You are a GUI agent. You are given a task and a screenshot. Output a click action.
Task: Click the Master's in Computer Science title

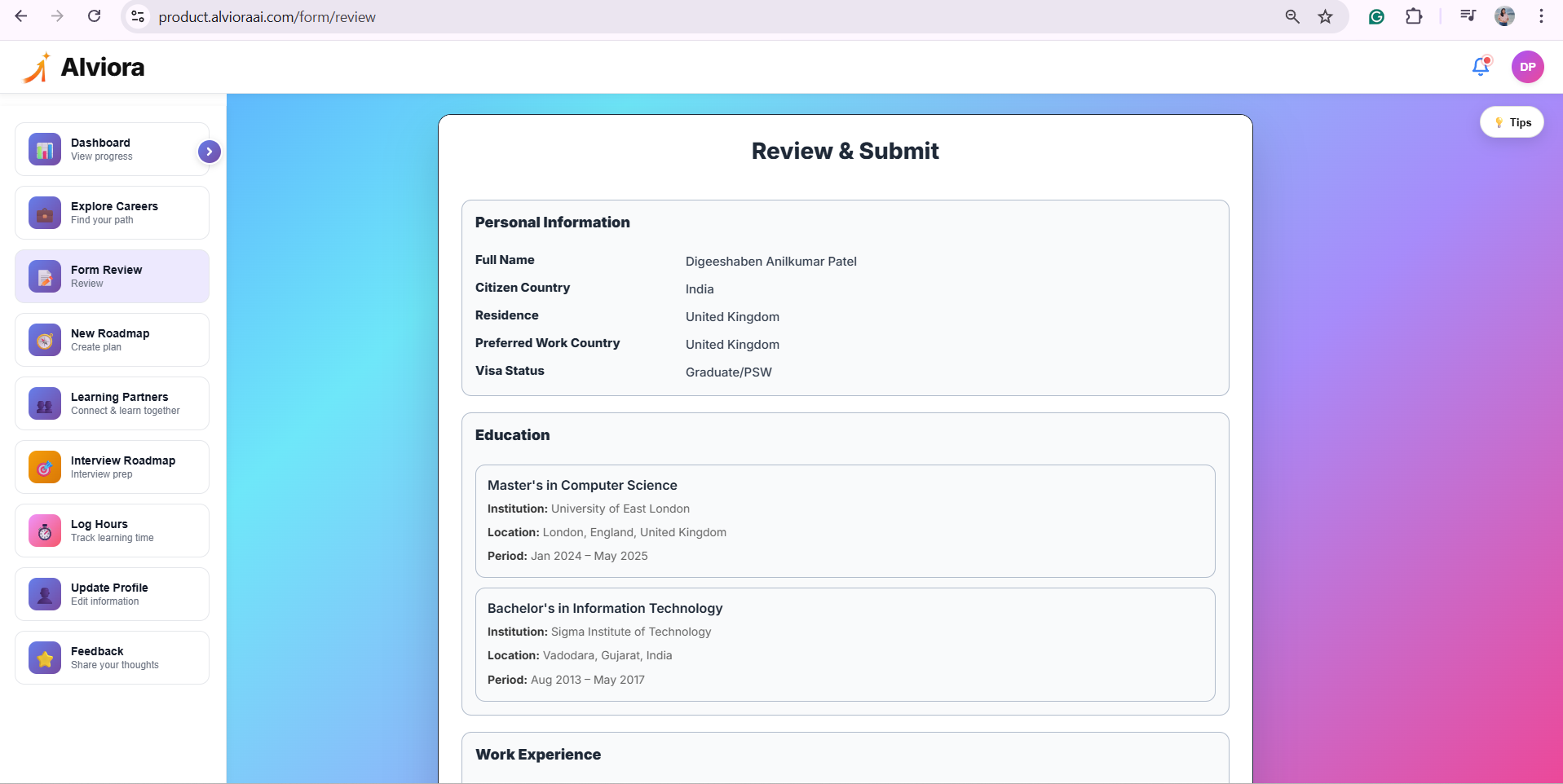click(582, 485)
